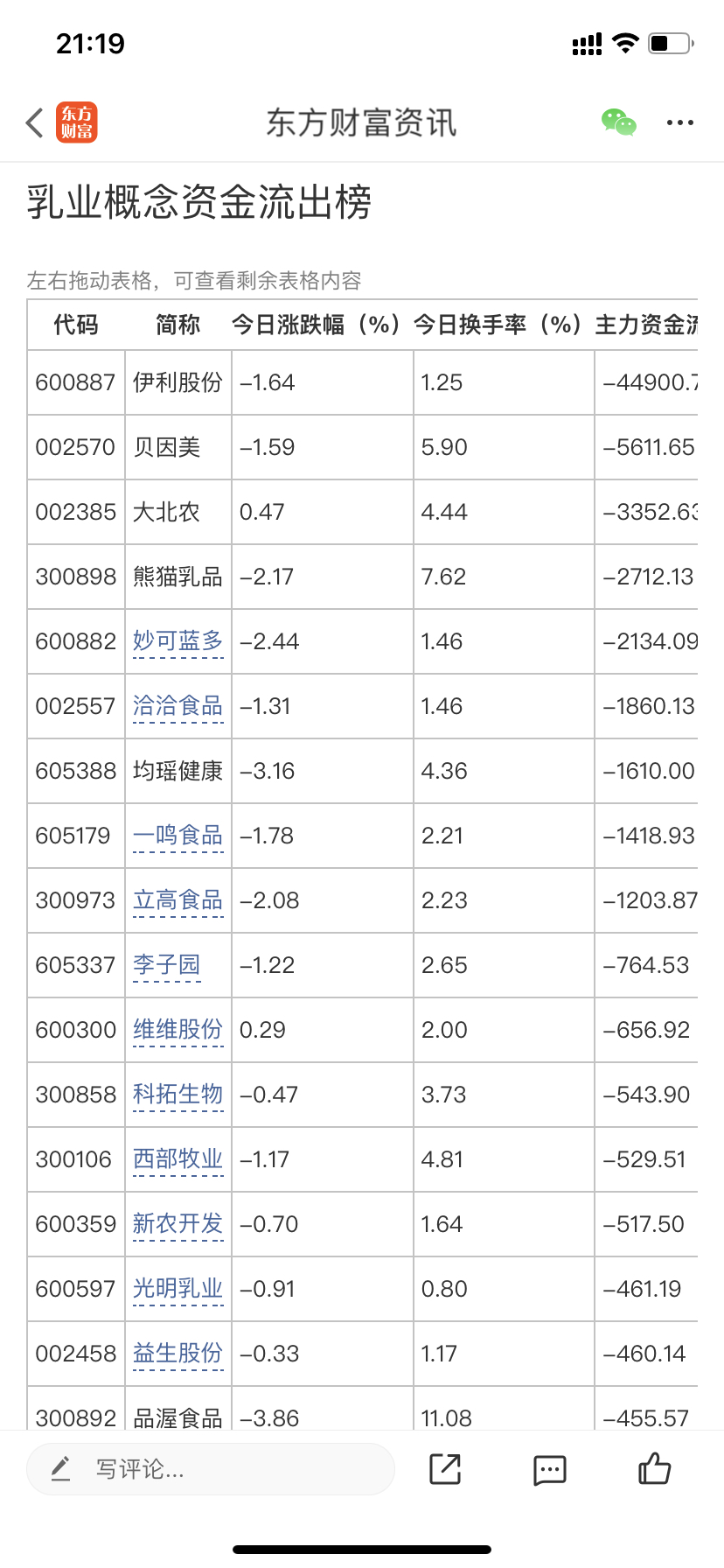Click the 写评论 comment input field

[x=211, y=1469]
